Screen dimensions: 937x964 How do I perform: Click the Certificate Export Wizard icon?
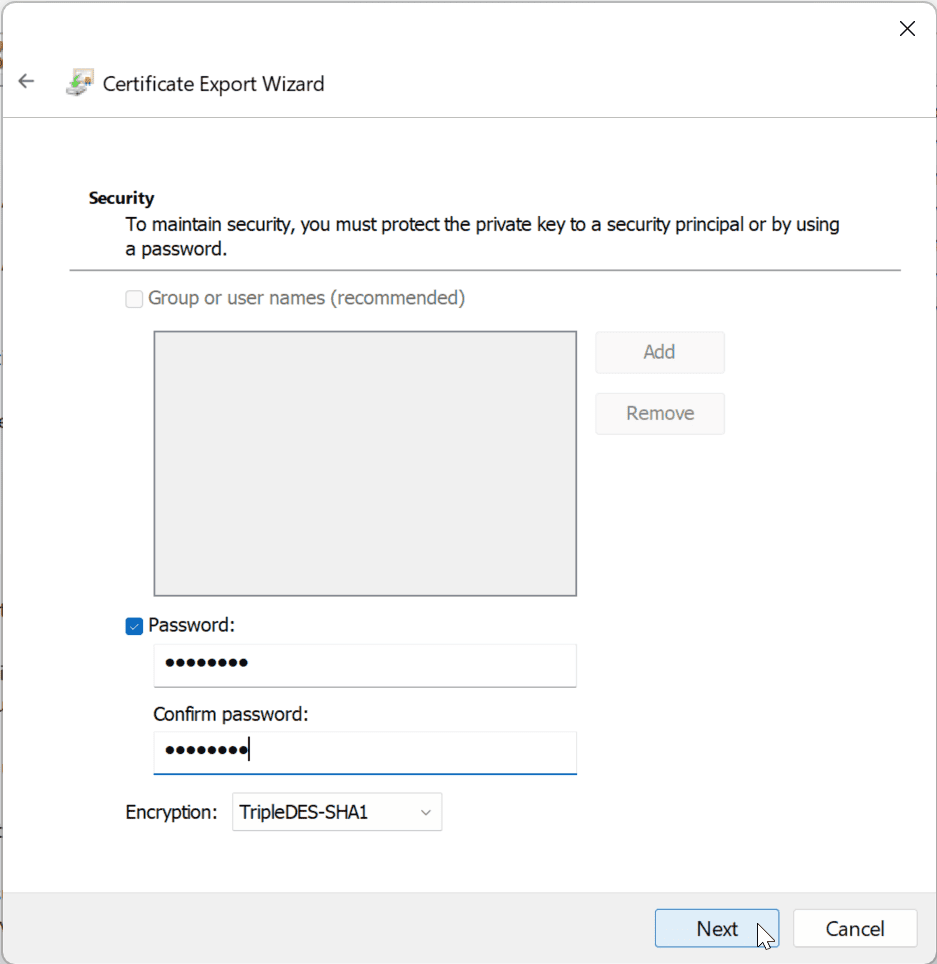[80, 83]
